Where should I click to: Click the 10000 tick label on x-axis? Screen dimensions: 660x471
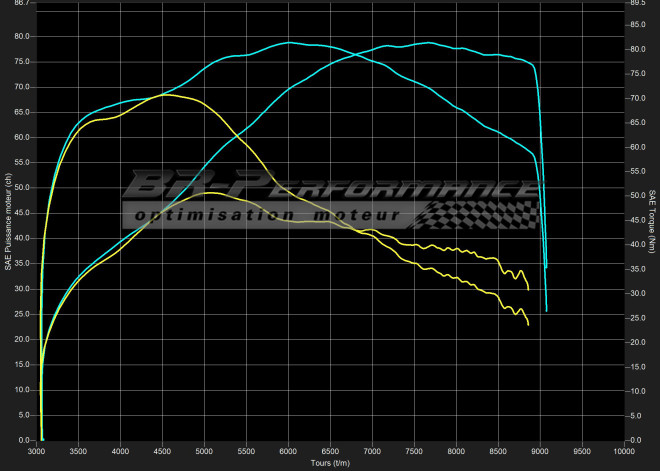pyautogui.click(x=624, y=452)
